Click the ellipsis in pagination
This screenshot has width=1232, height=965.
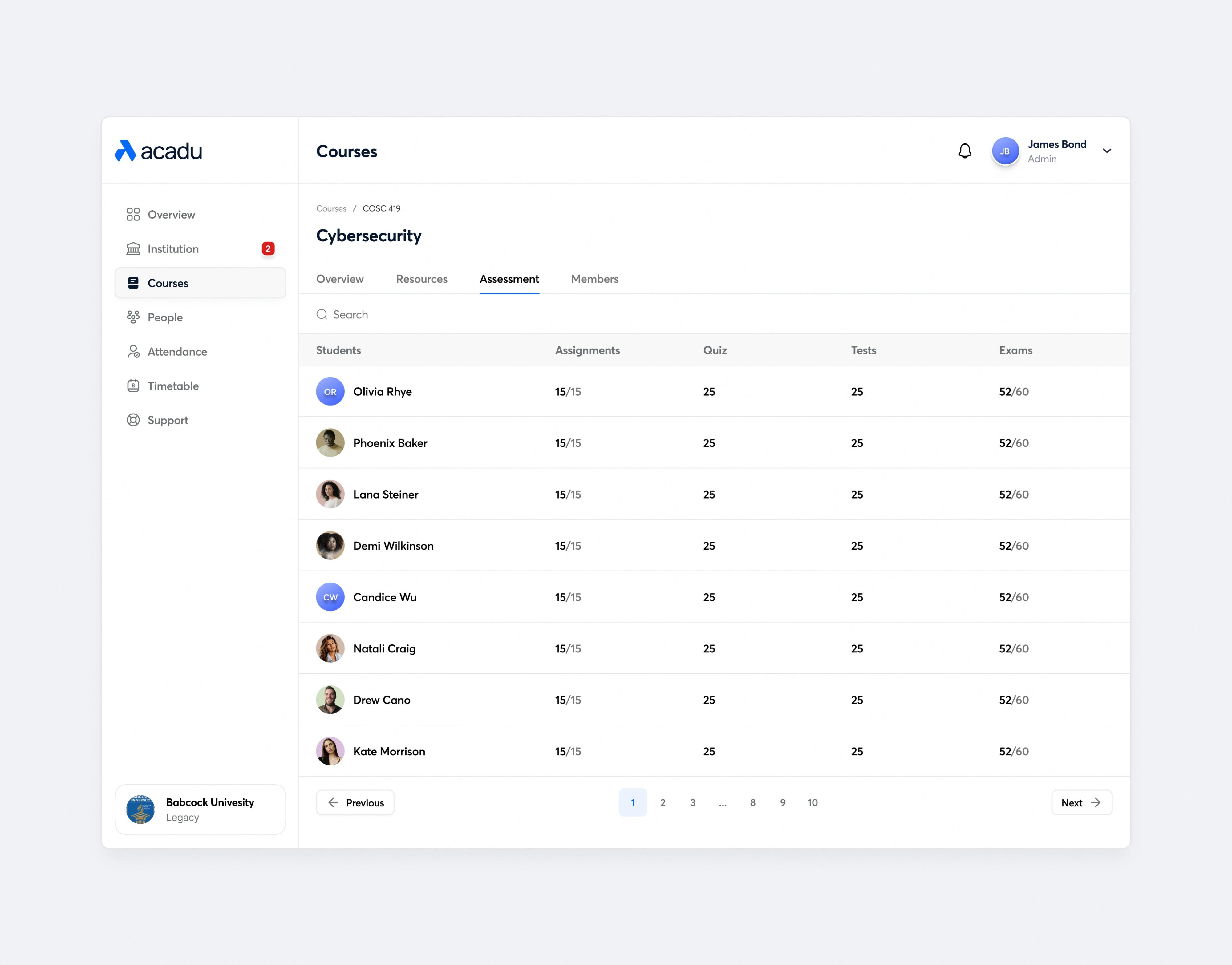click(x=722, y=802)
